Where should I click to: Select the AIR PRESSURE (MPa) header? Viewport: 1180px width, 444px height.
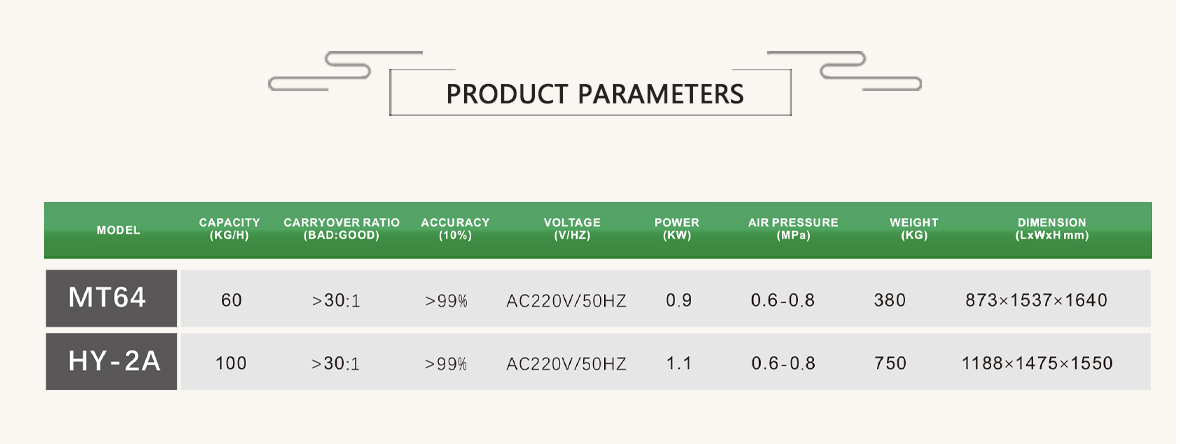(793, 229)
